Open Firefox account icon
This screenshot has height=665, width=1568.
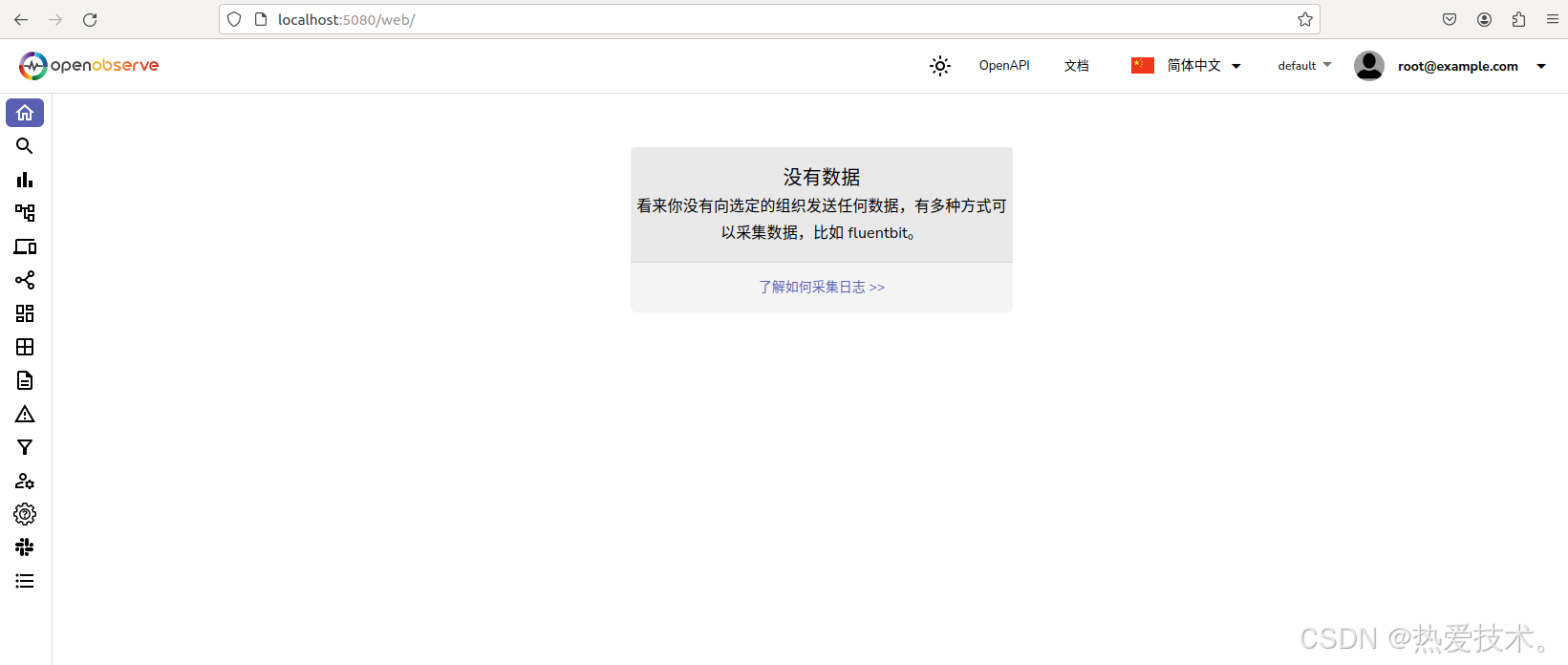(x=1484, y=19)
